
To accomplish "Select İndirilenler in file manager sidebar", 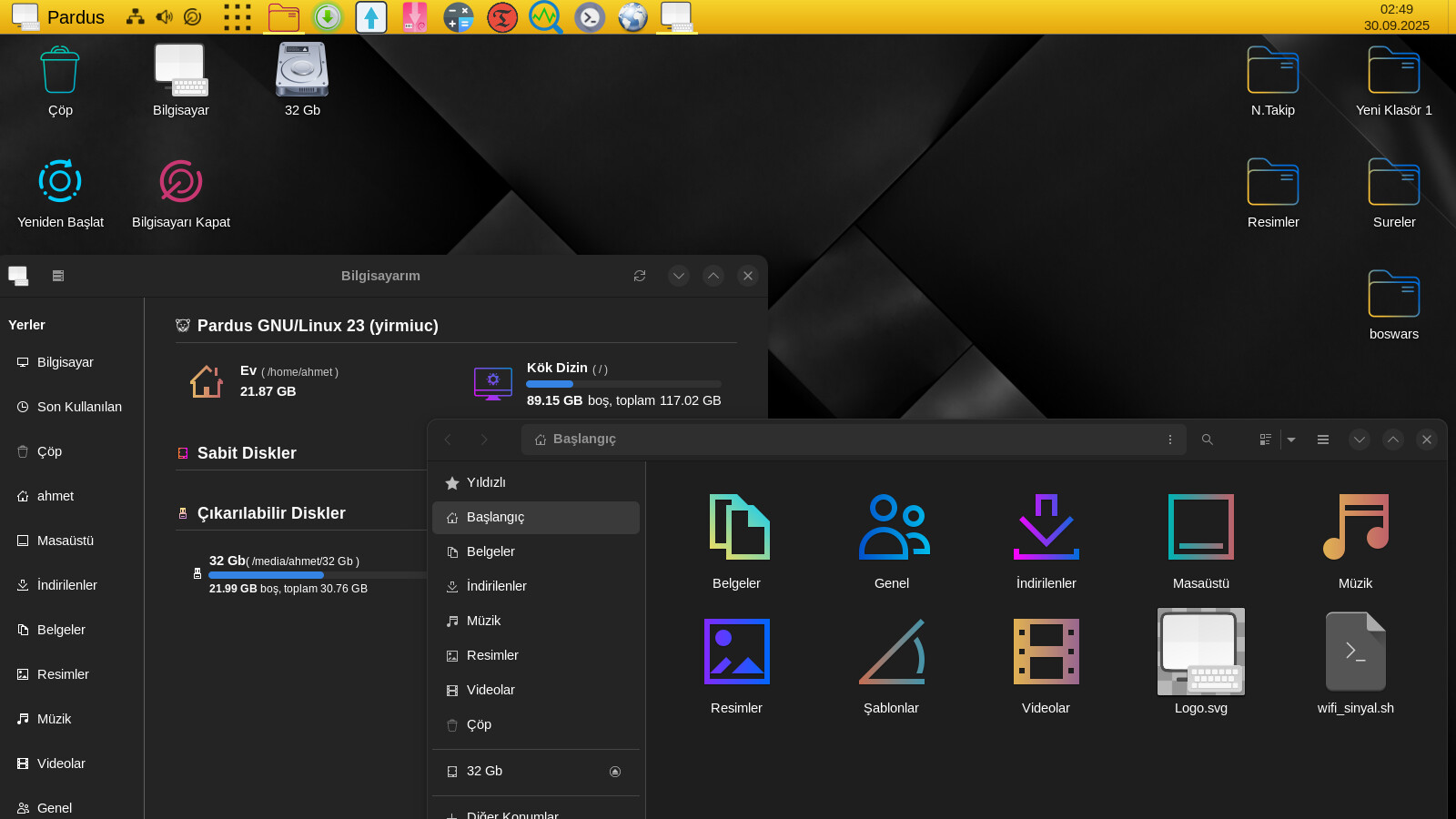I will [x=496, y=586].
